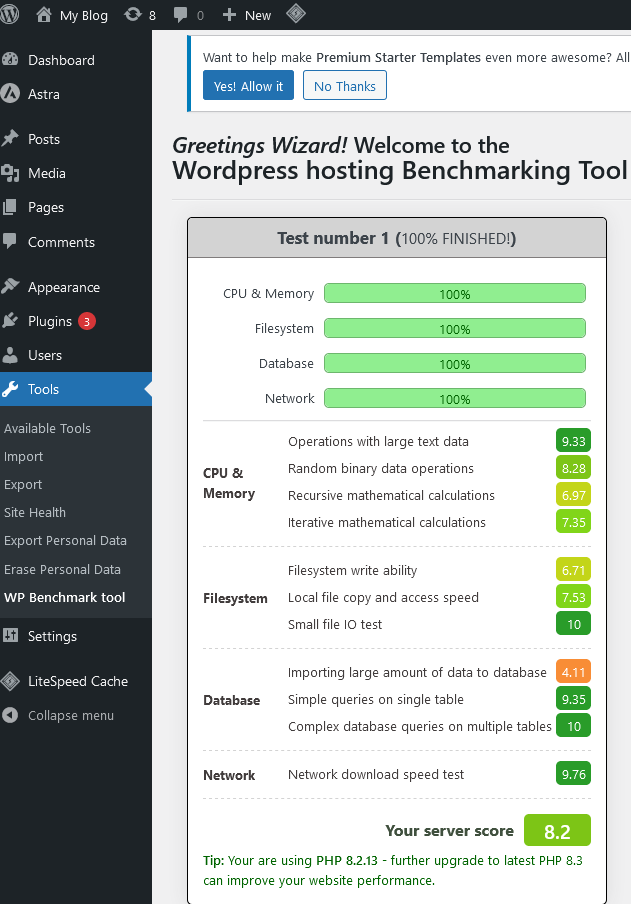This screenshot has width=631, height=904.
Task: Click the Astra logo icon
Action: [x=10, y=93]
